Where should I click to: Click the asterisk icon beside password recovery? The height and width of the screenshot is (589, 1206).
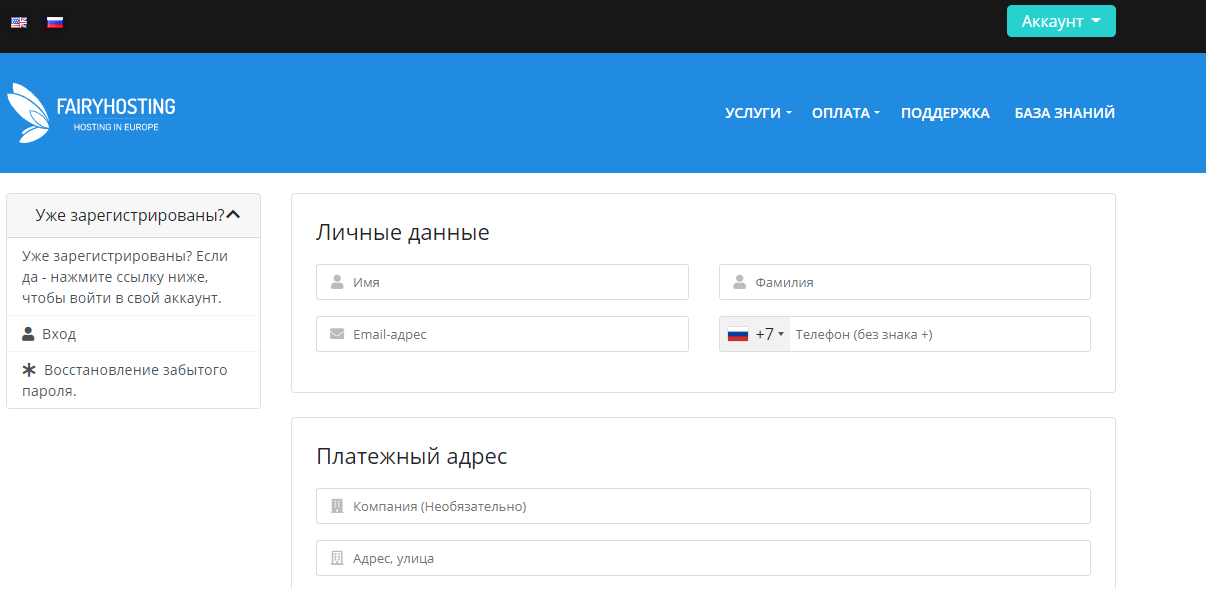pyautogui.click(x=29, y=370)
